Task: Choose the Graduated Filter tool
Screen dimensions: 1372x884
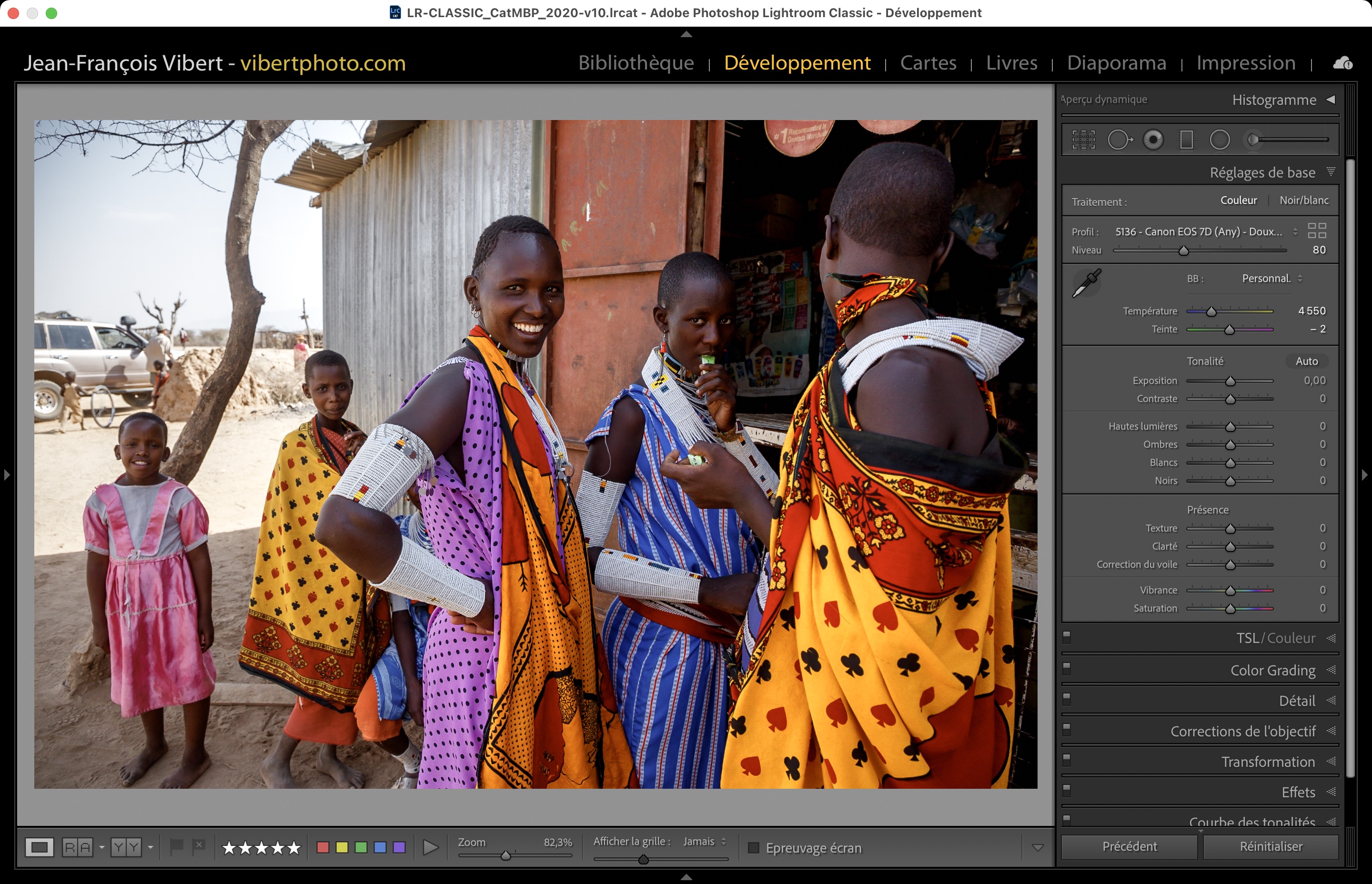Action: [1186, 140]
